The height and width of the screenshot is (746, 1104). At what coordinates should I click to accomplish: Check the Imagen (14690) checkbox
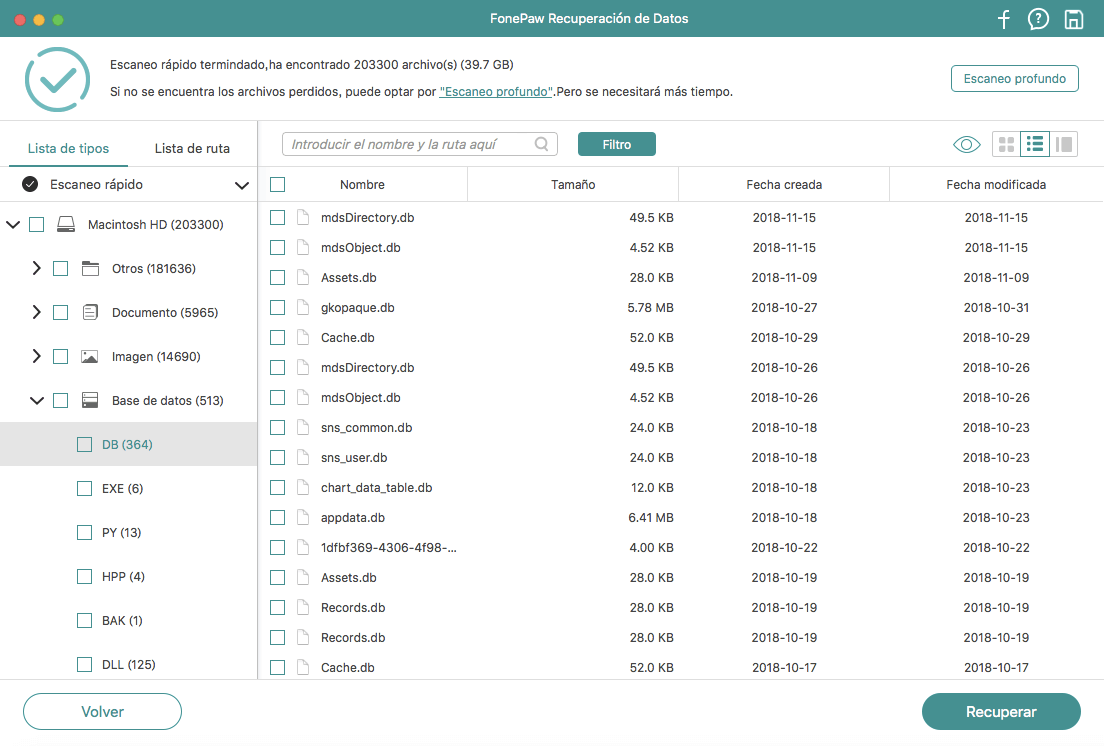61,357
